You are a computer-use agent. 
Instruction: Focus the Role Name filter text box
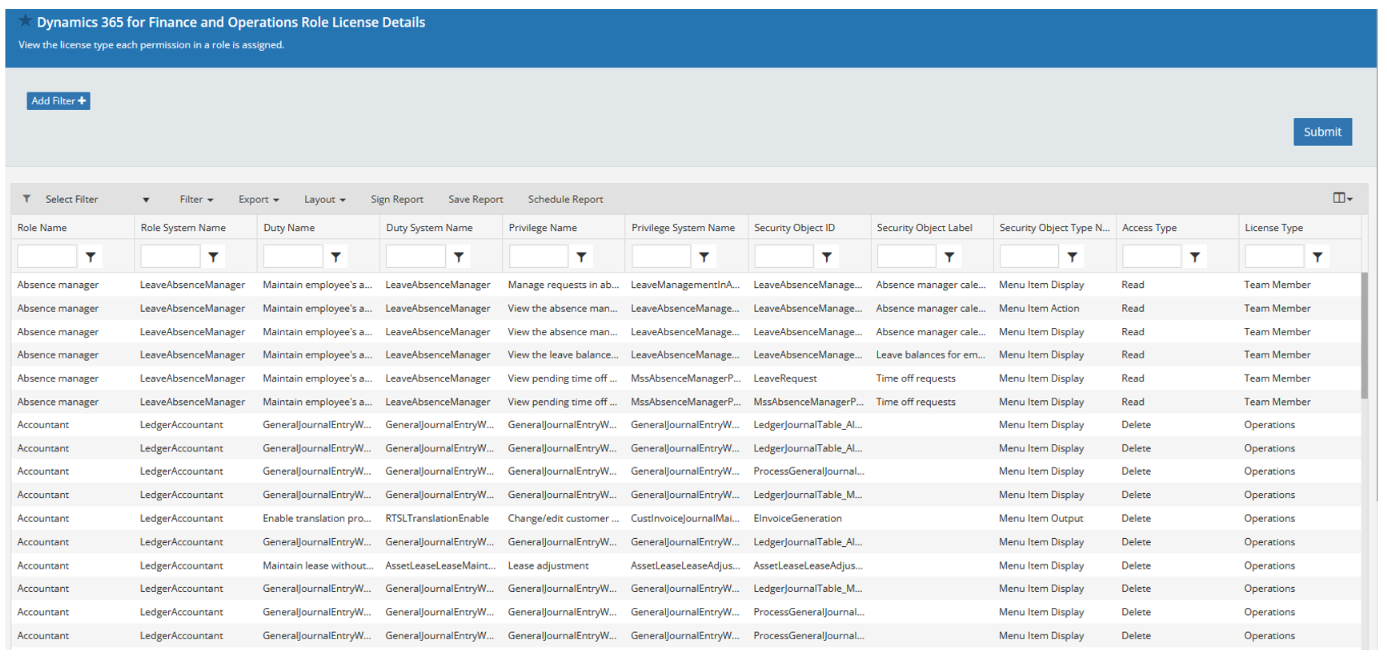(47, 257)
